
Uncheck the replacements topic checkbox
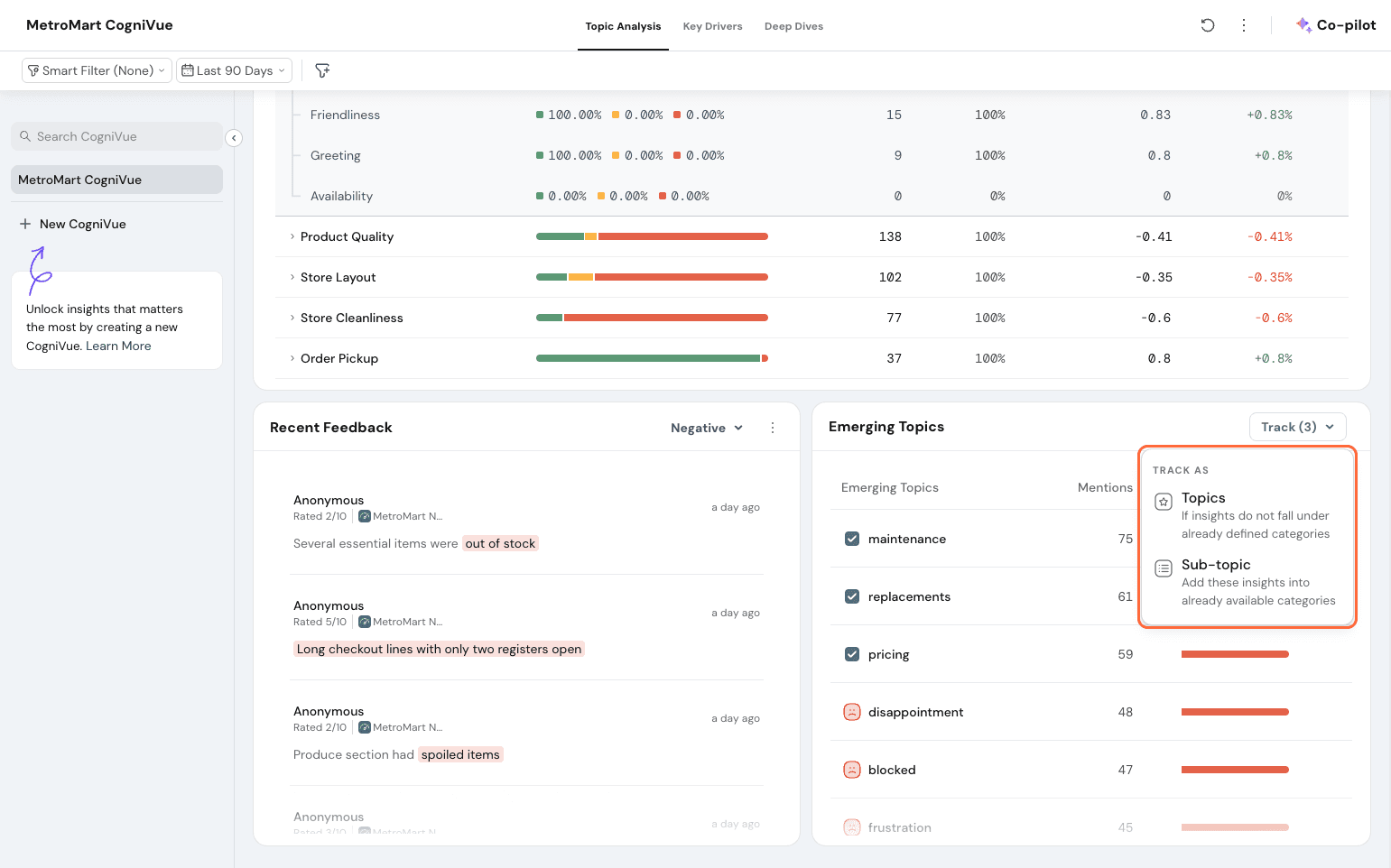coord(851,596)
